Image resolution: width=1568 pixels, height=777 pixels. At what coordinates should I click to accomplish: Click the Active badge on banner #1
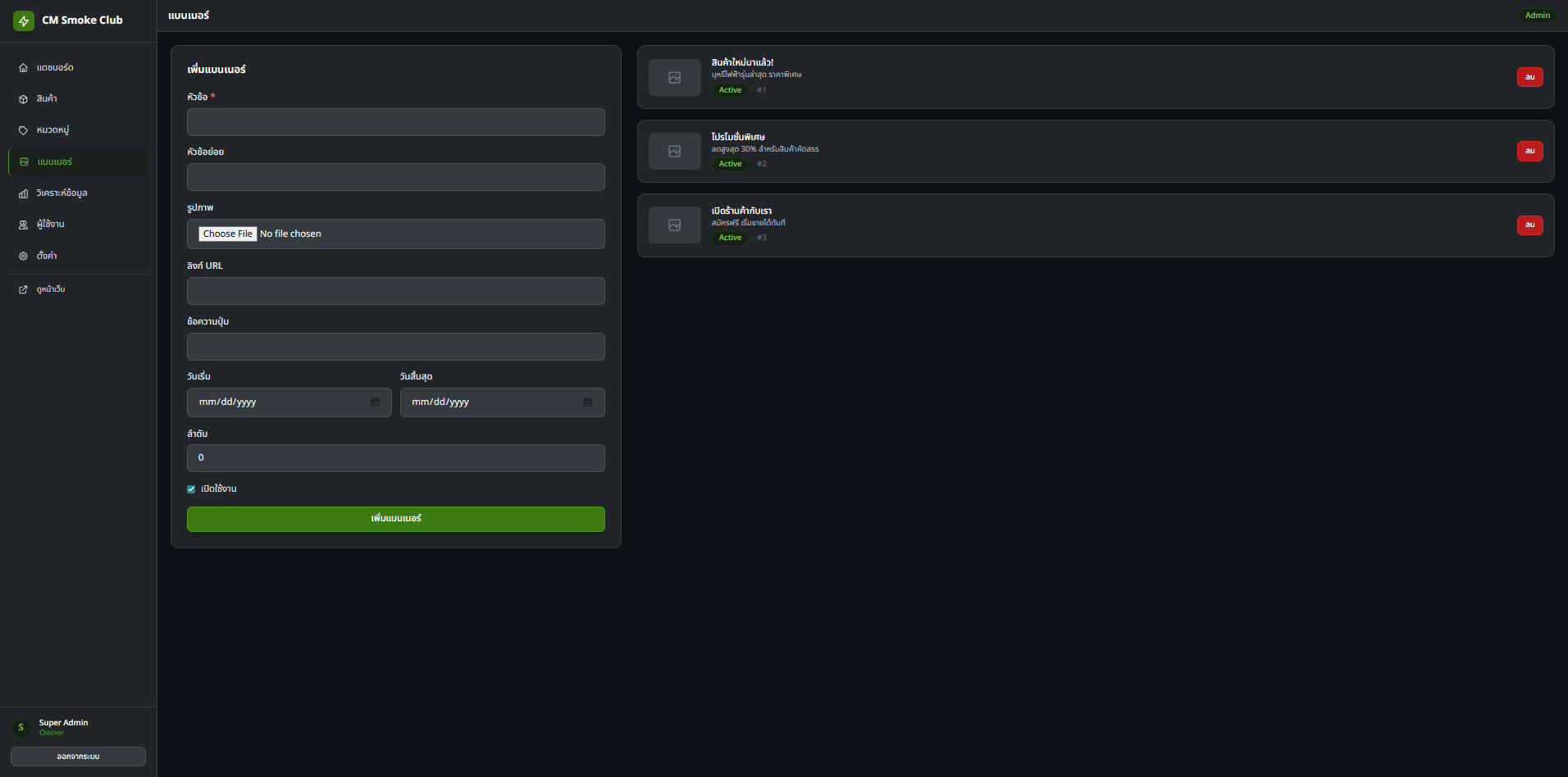[730, 90]
